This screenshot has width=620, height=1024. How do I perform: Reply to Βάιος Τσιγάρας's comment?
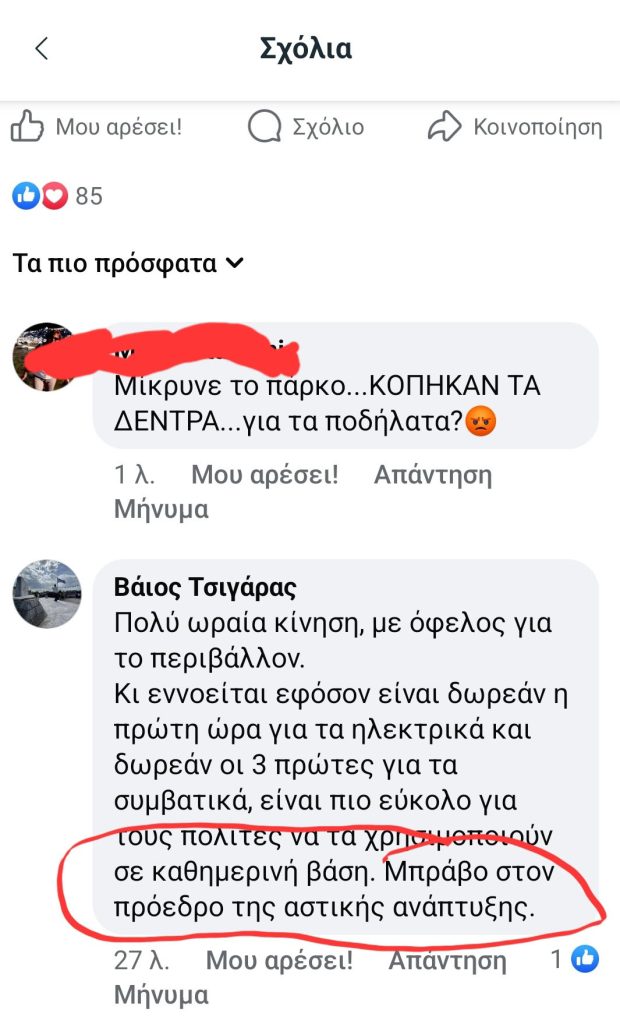pyautogui.click(x=447, y=961)
